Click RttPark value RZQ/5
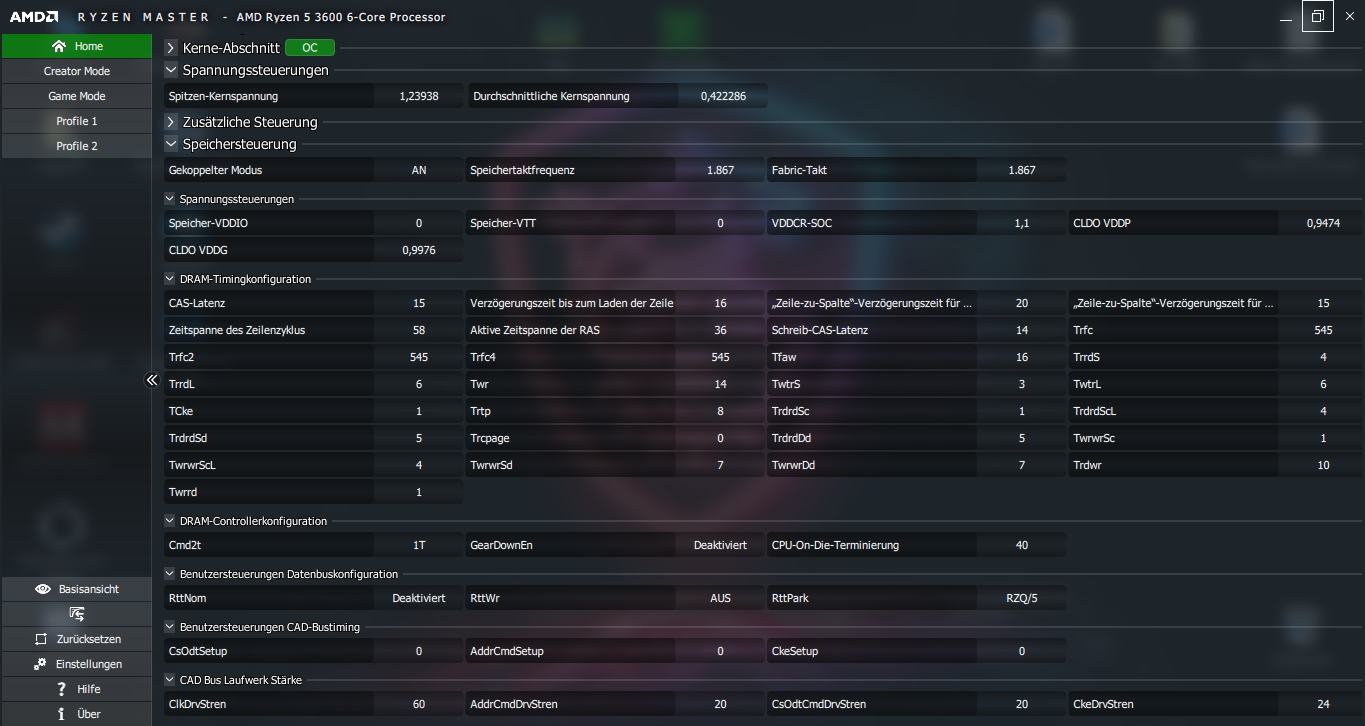 1021,598
